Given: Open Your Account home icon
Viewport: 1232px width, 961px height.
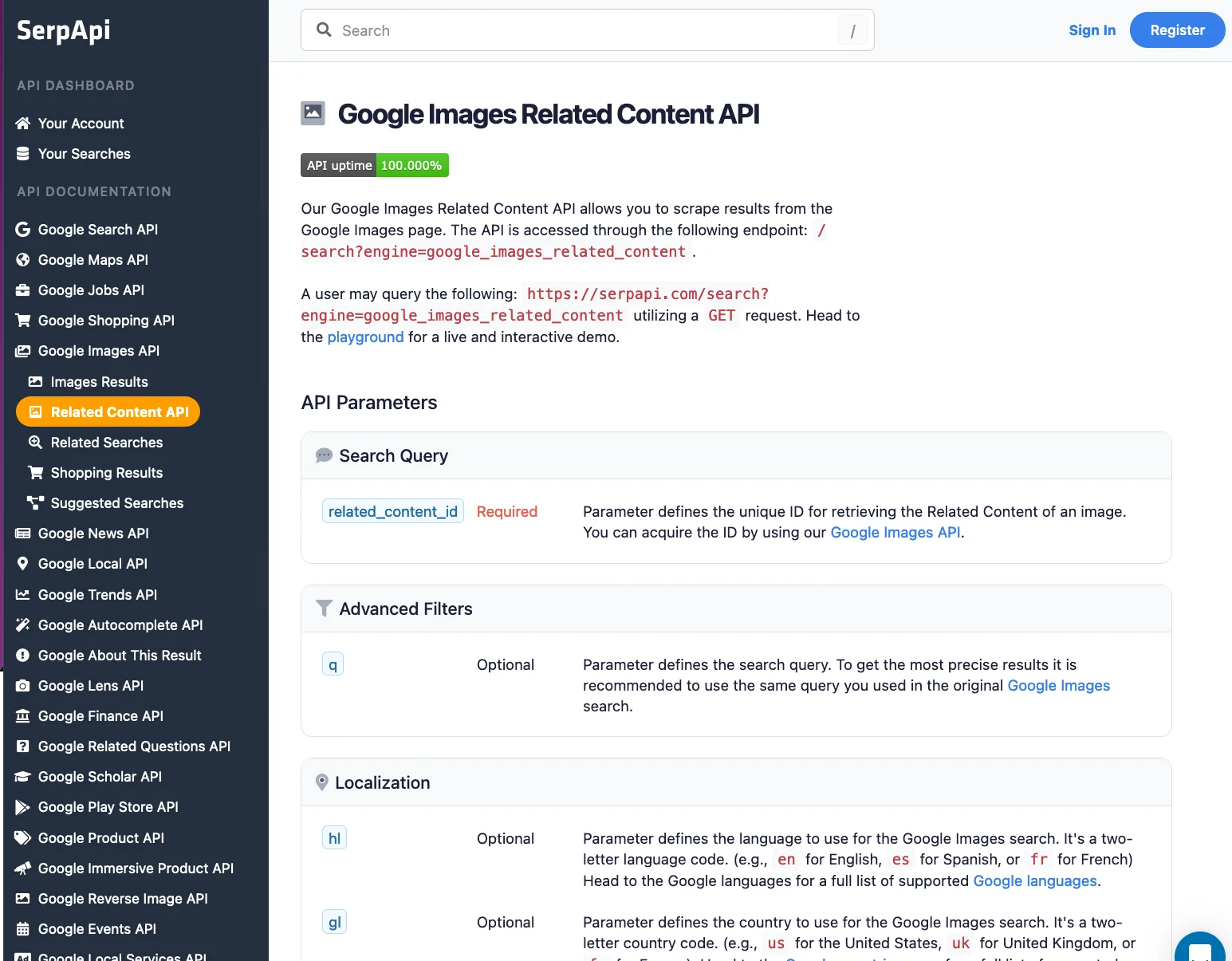Looking at the screenshot, I should point(23,124).
